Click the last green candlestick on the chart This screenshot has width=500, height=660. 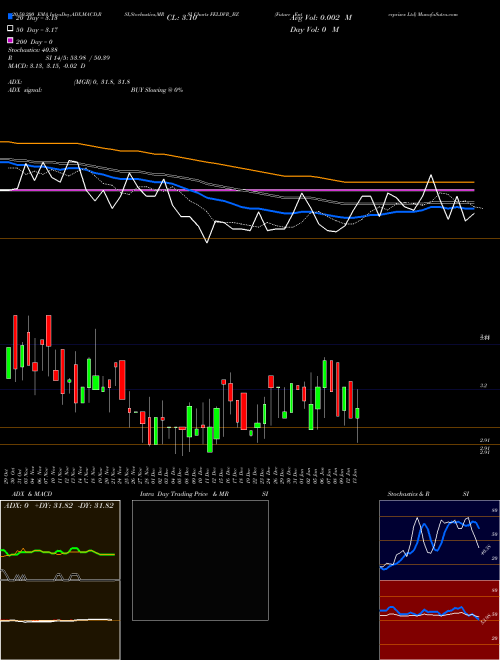[357, 413]
